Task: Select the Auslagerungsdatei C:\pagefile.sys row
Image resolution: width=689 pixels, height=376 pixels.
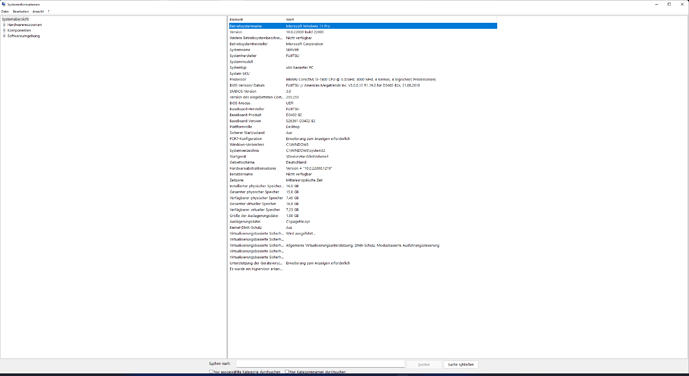Action: [363, 221]
